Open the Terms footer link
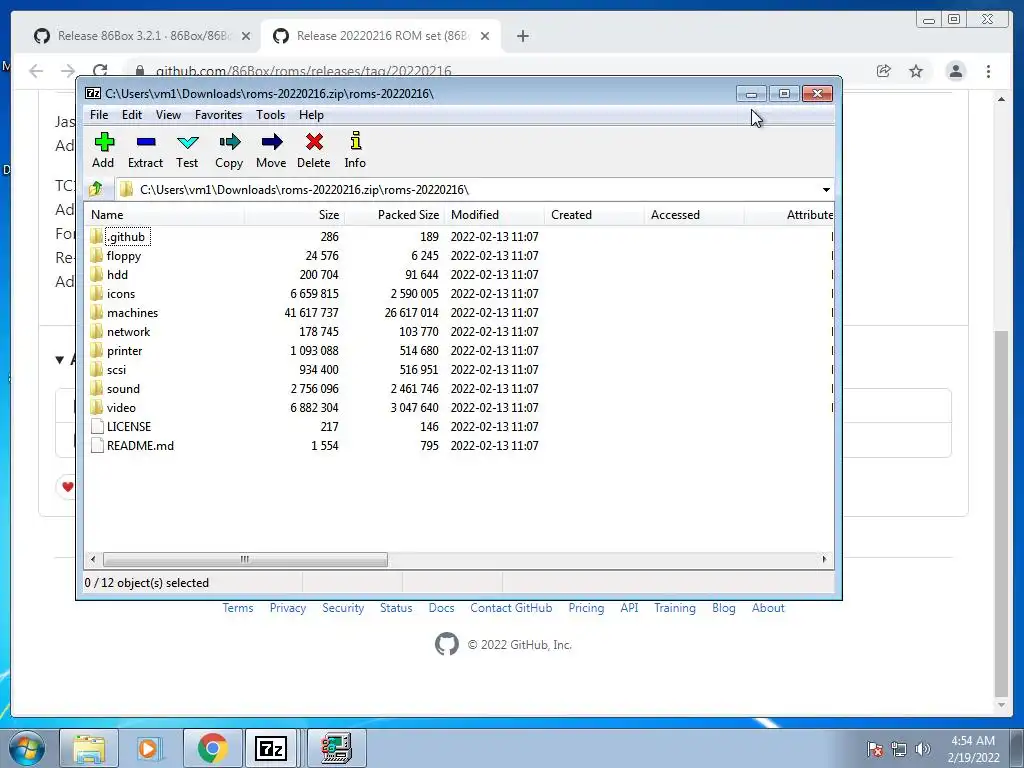Screen dimensions: 1024x768 tap(238, 608)
